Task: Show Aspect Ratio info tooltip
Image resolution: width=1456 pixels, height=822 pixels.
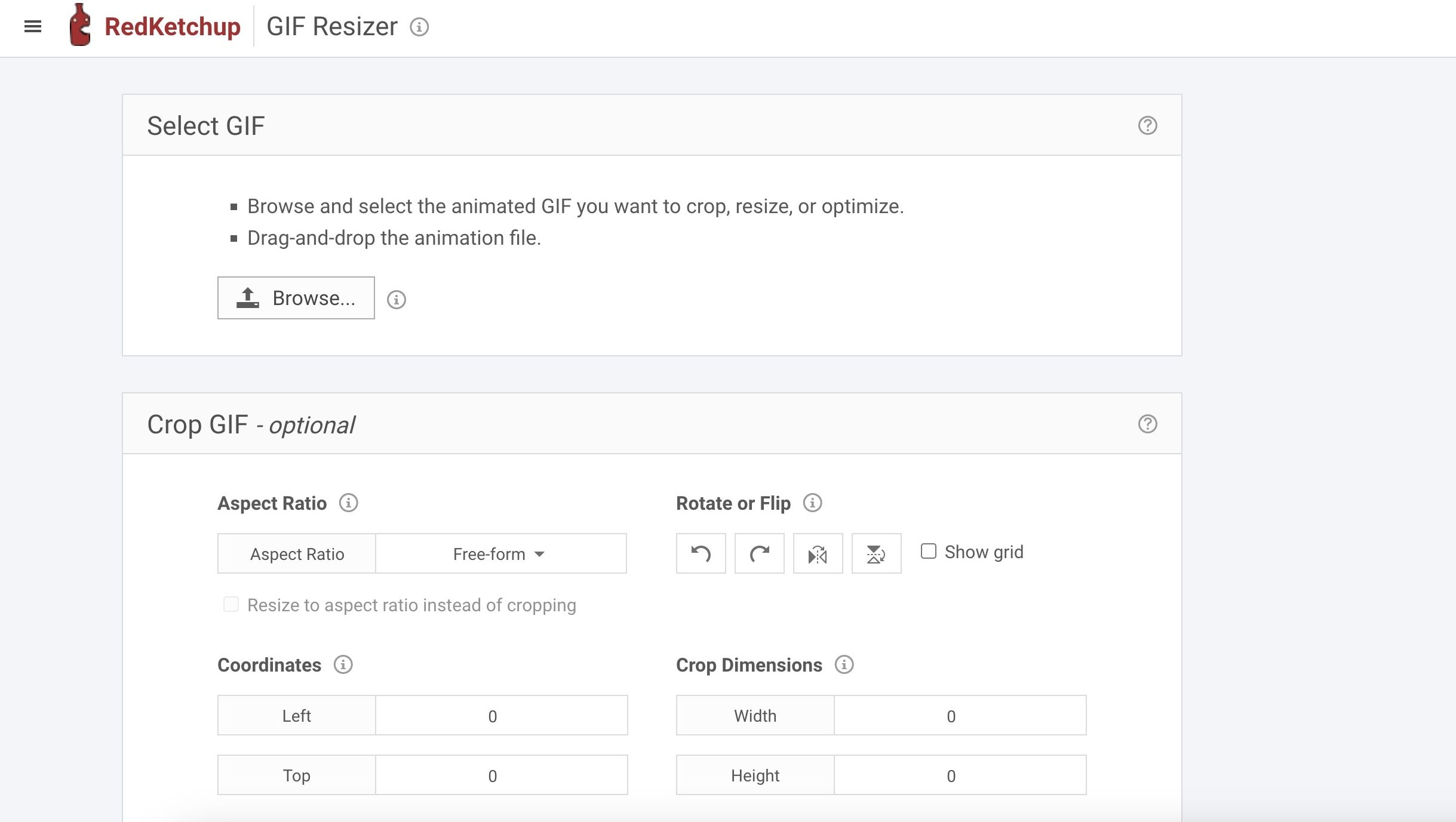Action: pos(349,503)
